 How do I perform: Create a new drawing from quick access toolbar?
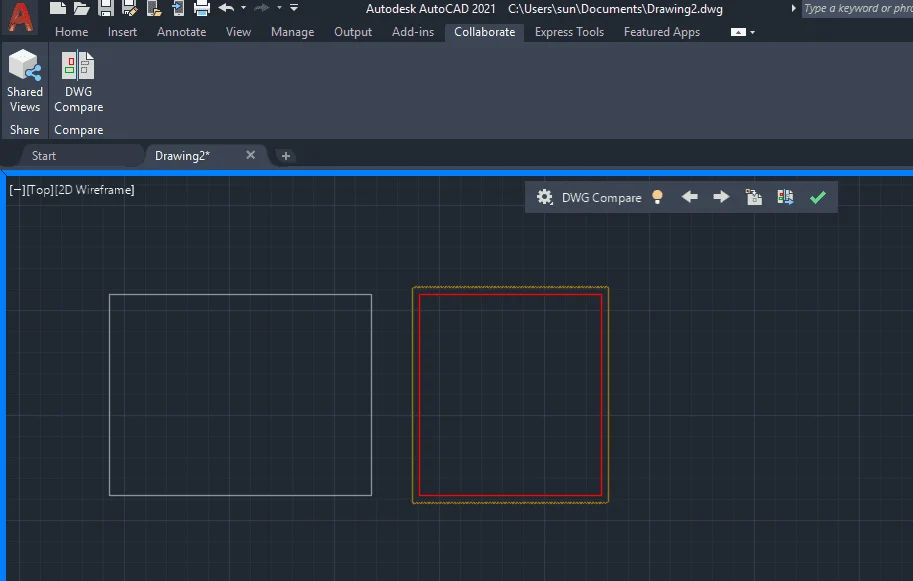click(x=58, y=8)
